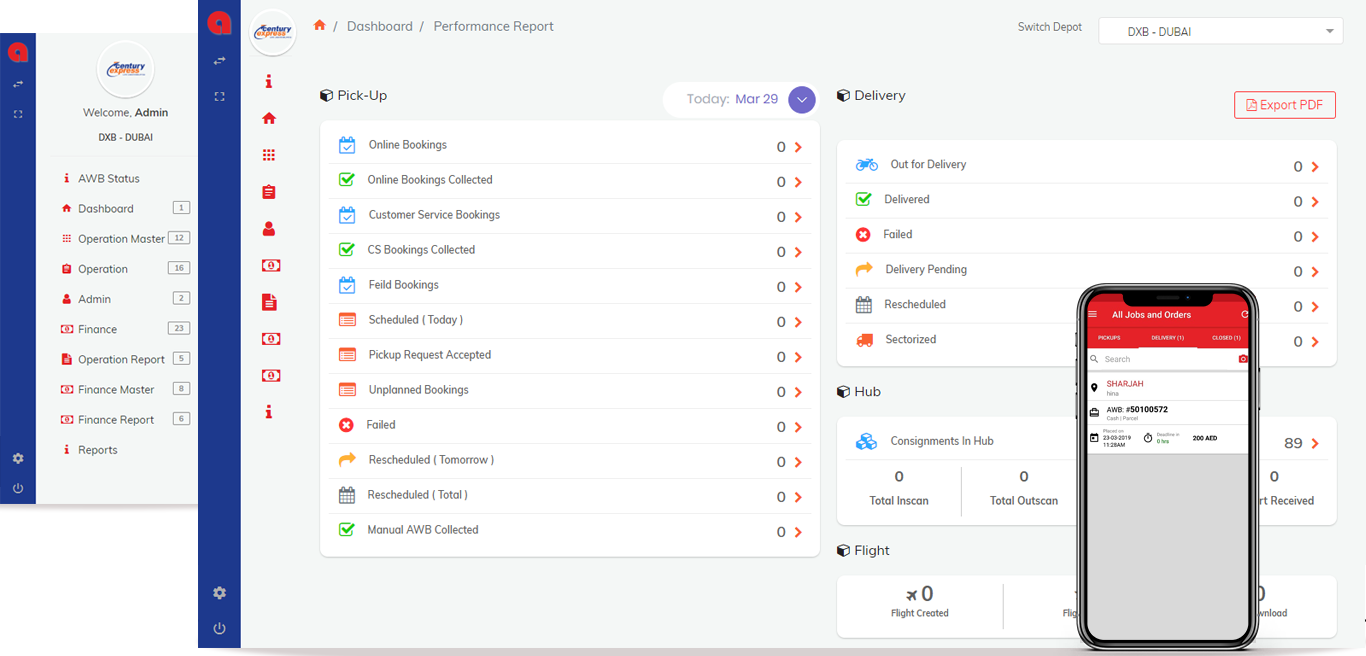Open Operation Master in the sidebar menu
1366x656 pixels.
(121, 239)
